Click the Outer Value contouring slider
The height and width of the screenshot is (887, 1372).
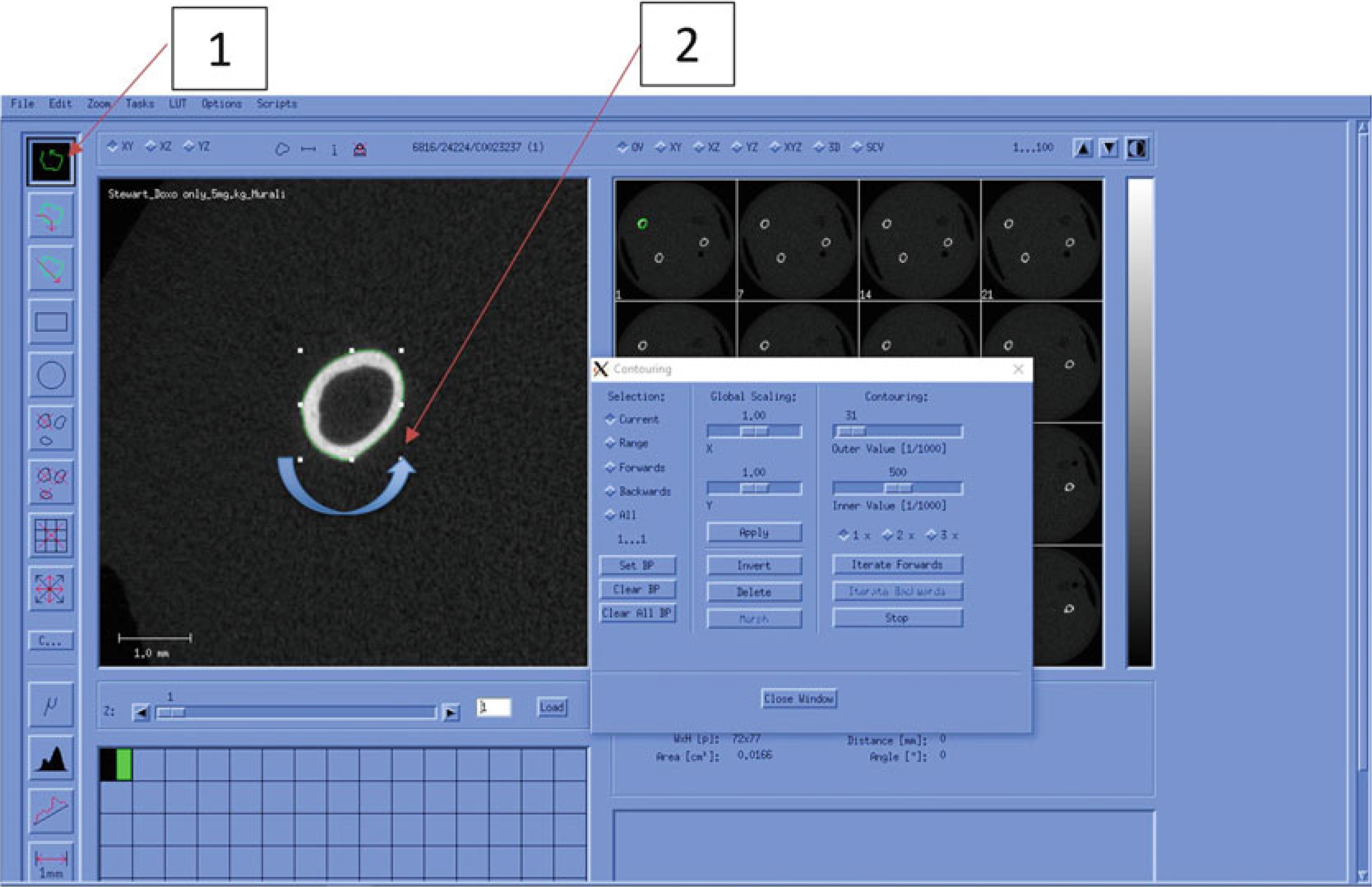click(x=897, y=431)
